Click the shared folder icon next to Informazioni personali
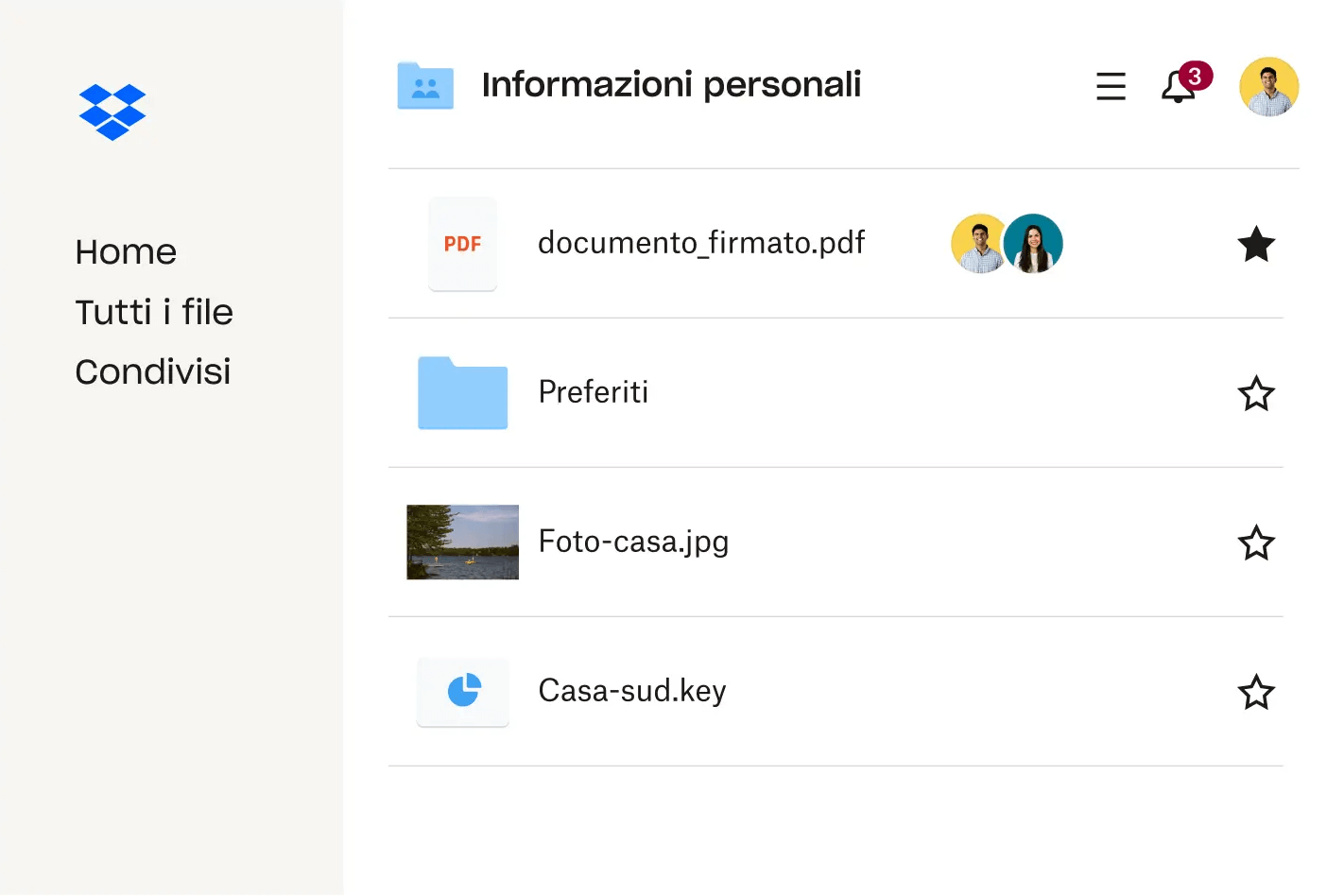Screen dimensions: 1344x896 pyautogui.click(x=425, y=85)
